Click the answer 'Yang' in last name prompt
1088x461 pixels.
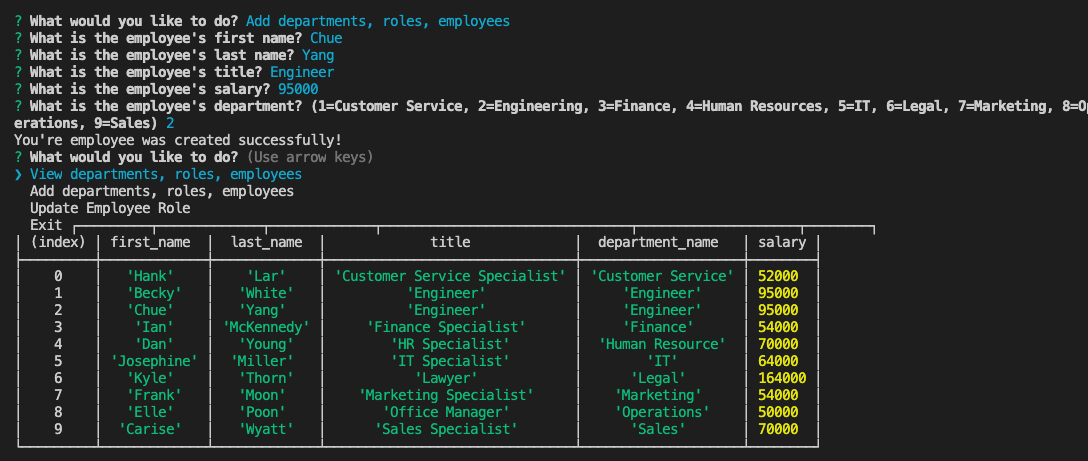point(318,55)
